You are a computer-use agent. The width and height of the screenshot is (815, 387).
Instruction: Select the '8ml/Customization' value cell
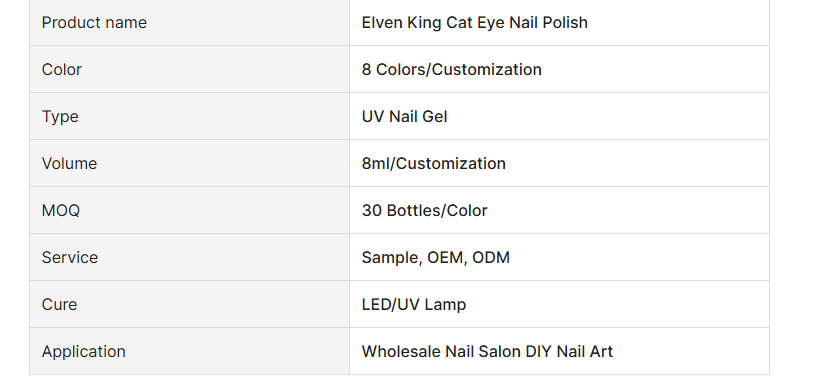559,163
